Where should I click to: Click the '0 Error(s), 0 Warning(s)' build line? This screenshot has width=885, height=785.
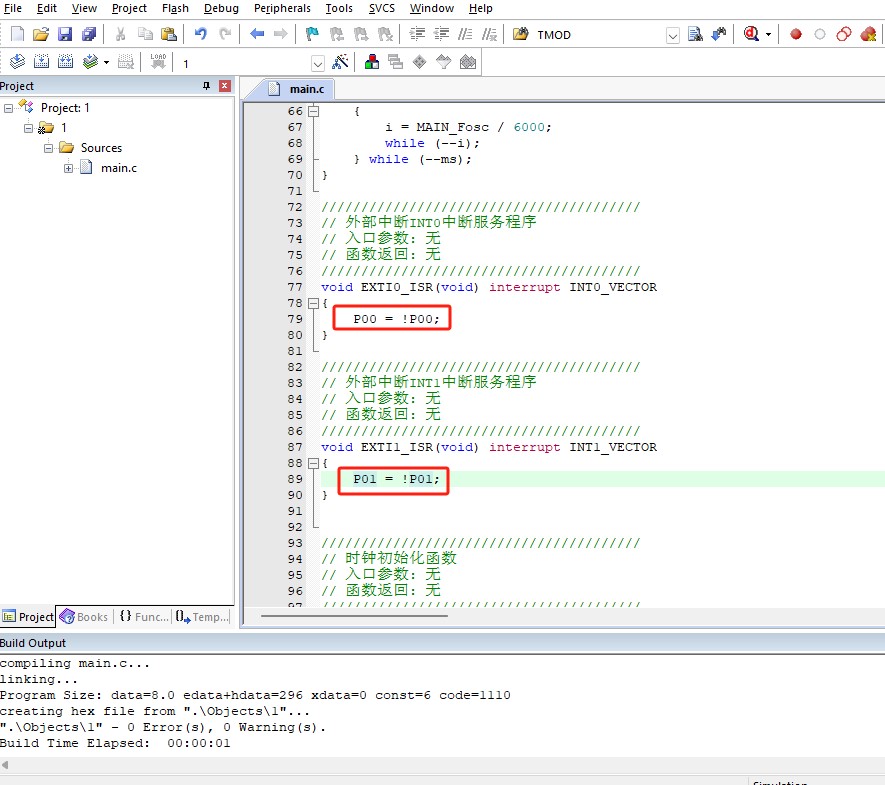pos(163,727)
